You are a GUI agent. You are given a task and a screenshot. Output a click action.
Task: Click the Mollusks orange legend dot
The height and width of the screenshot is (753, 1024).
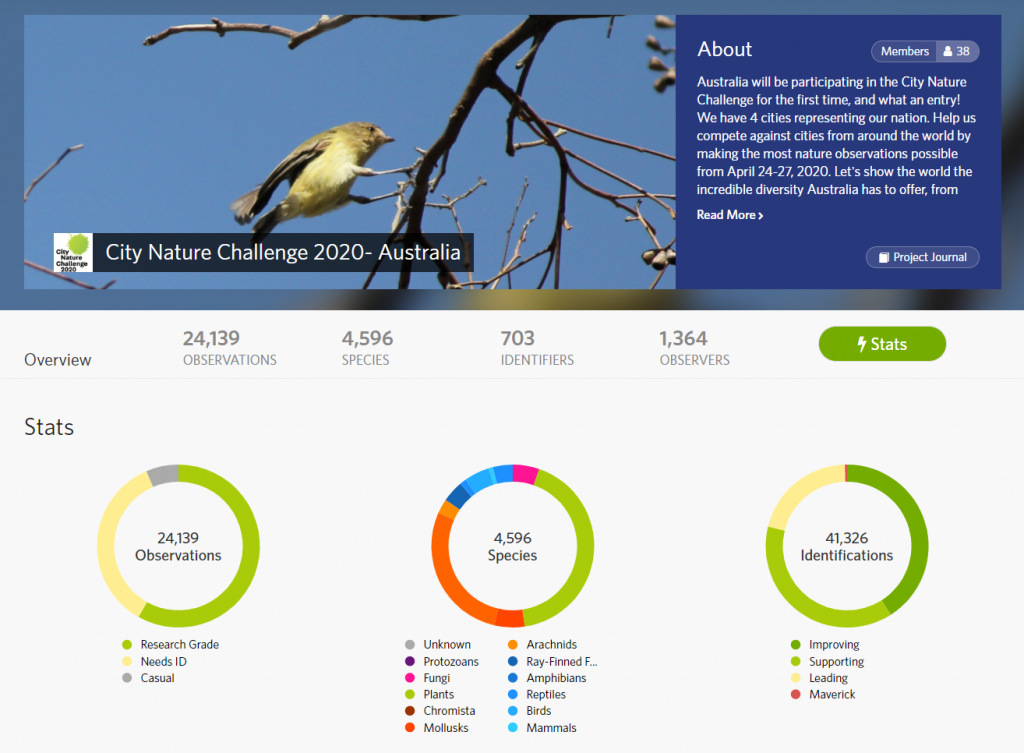tap(410, 728)
